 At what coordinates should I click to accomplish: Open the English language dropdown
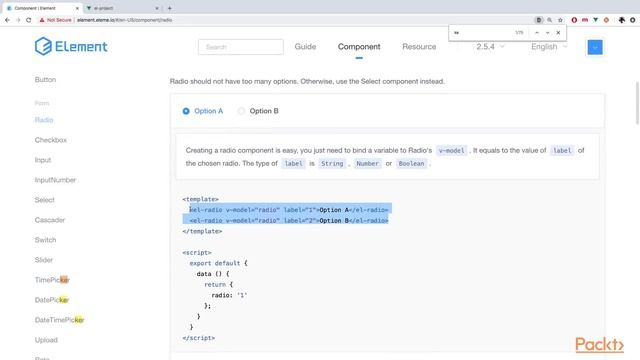[549, 47]
